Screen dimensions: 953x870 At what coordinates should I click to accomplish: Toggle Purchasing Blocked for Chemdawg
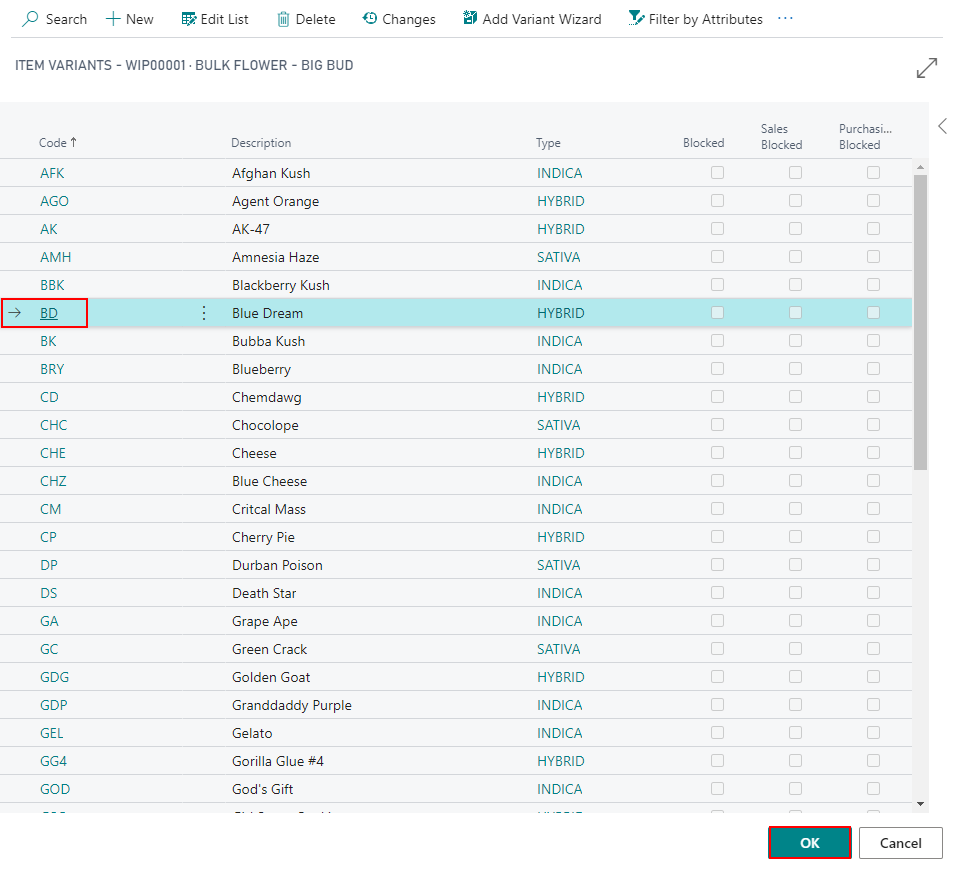pyautogui.click(x=873, y=397)
